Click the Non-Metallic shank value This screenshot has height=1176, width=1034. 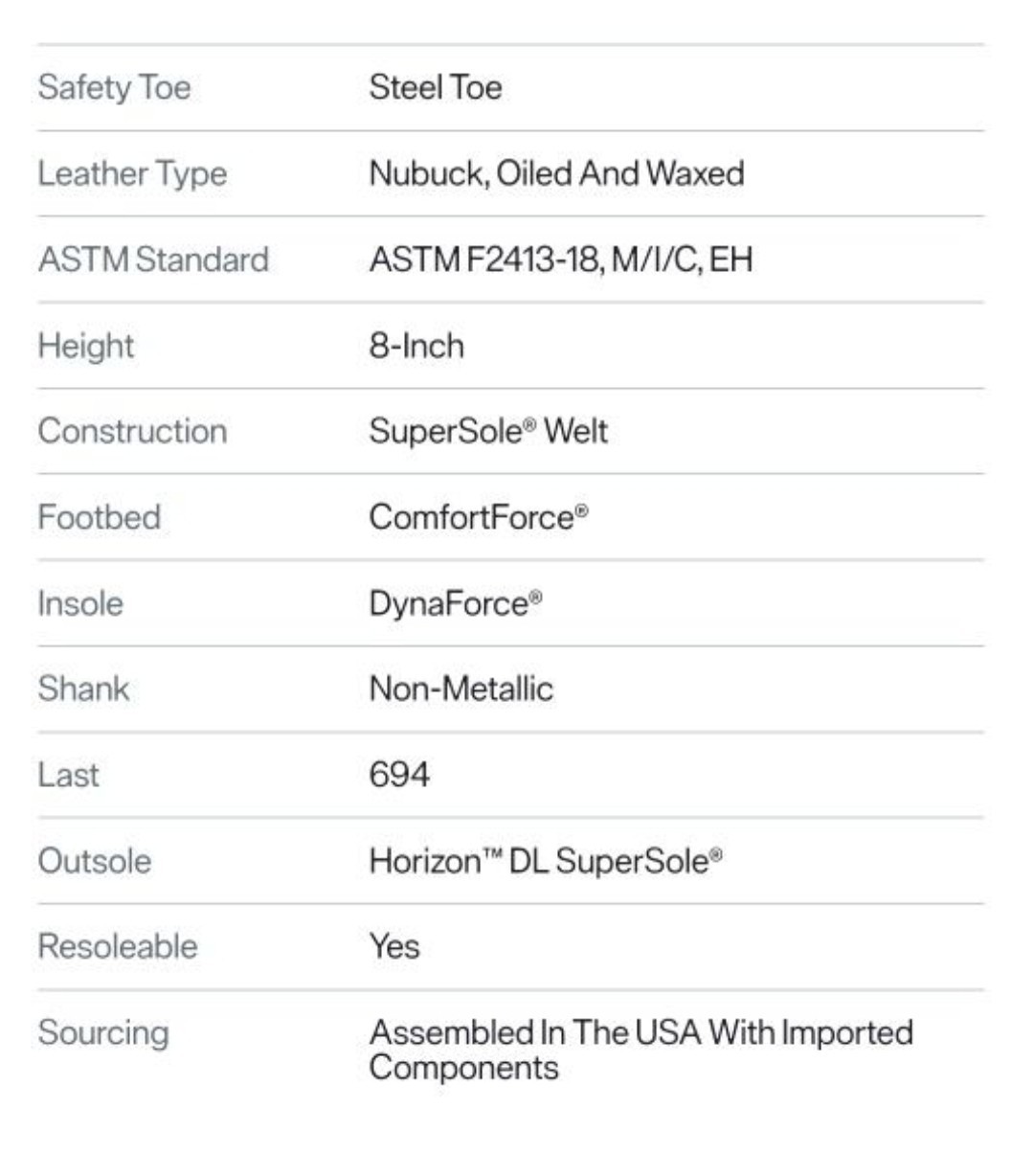(x=461, y=689)
